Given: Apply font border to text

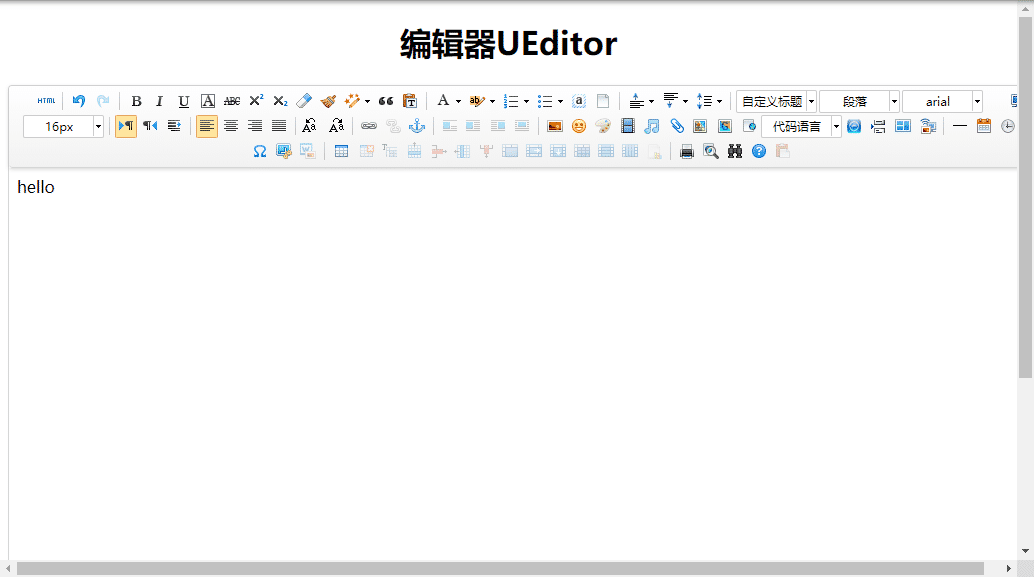Looking at the screenshot, I should click(208, 101).
